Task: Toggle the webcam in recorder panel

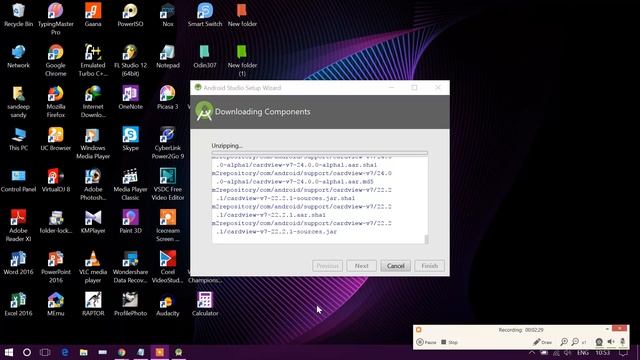Action: pyautogui.click(x=599, y=342)
